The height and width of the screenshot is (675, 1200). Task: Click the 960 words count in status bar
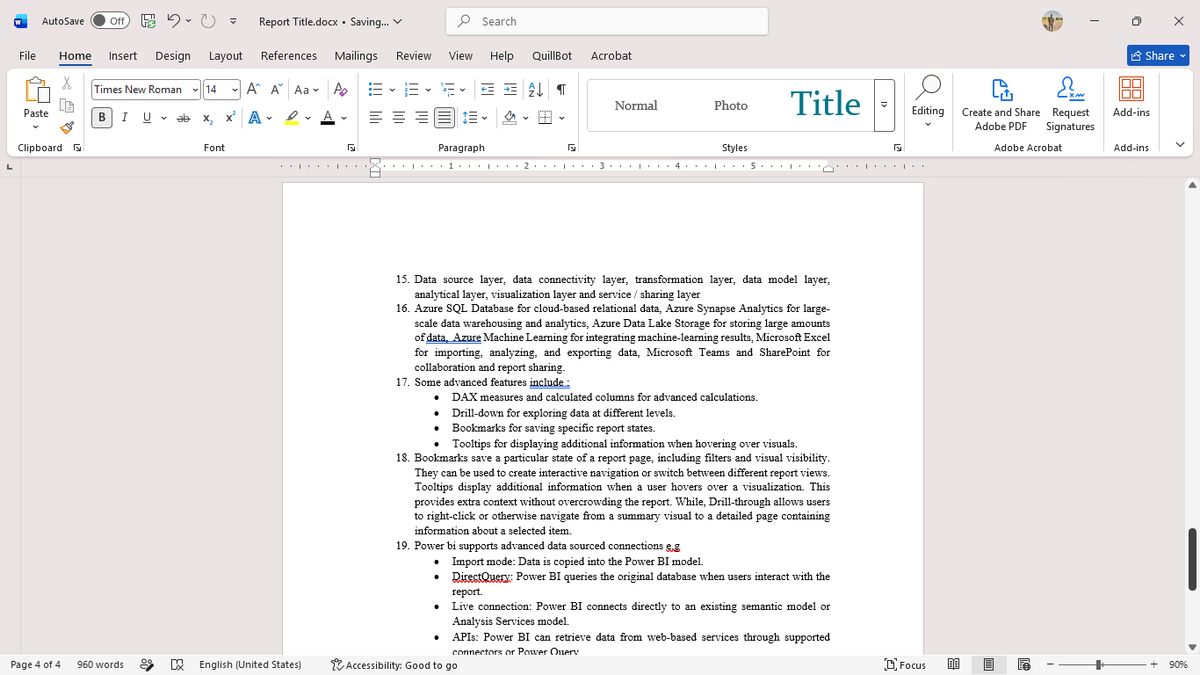pyautogui.click(x=100, y=665)
